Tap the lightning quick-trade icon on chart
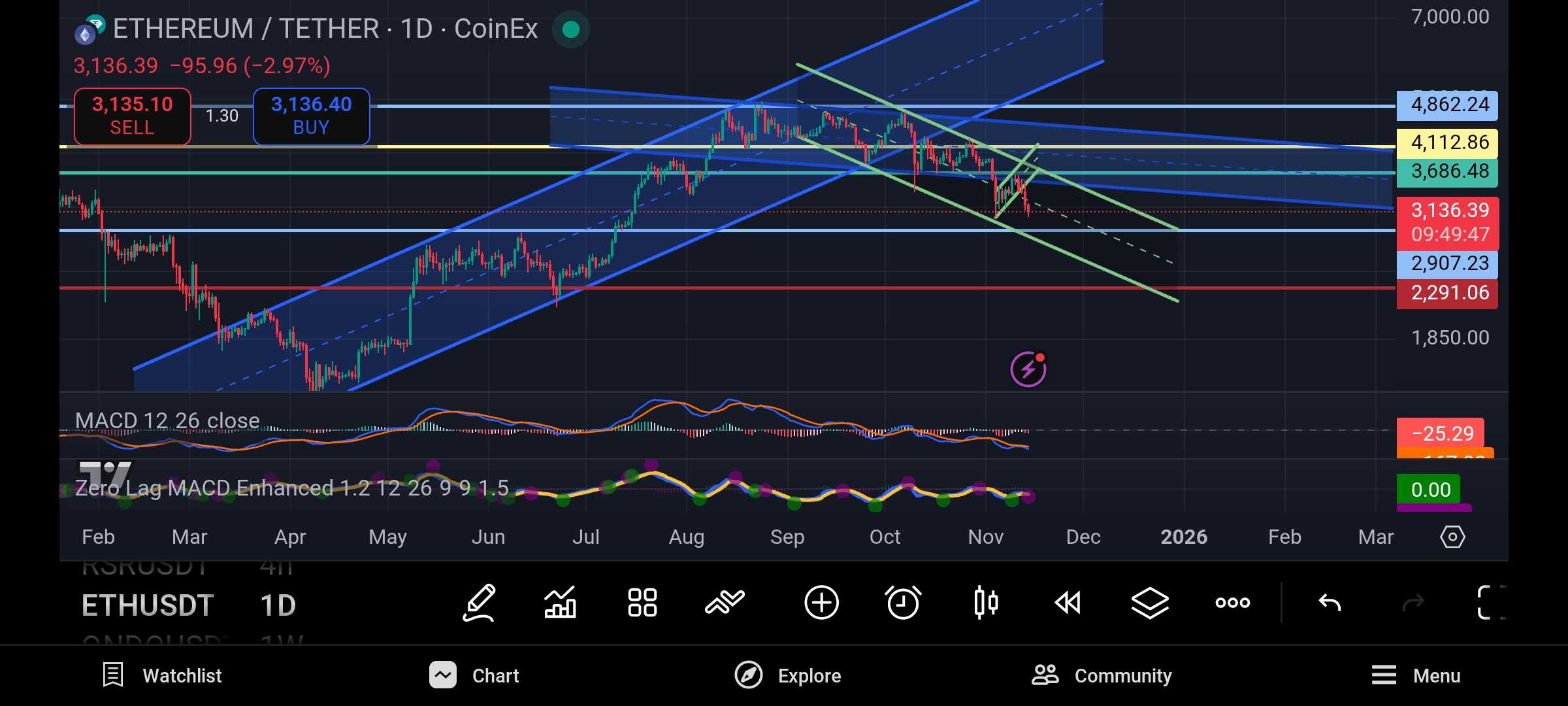This screenshot has width=1568, height=706. pos(1028,369)
